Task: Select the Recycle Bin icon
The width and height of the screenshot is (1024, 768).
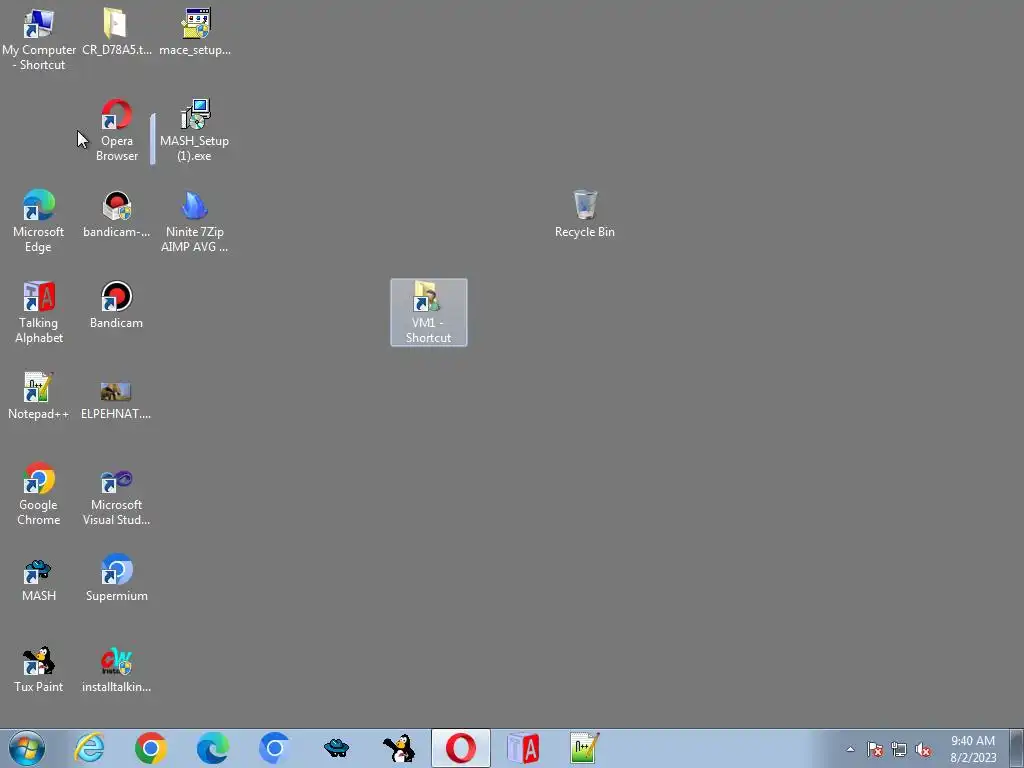Action: point(584,214)
